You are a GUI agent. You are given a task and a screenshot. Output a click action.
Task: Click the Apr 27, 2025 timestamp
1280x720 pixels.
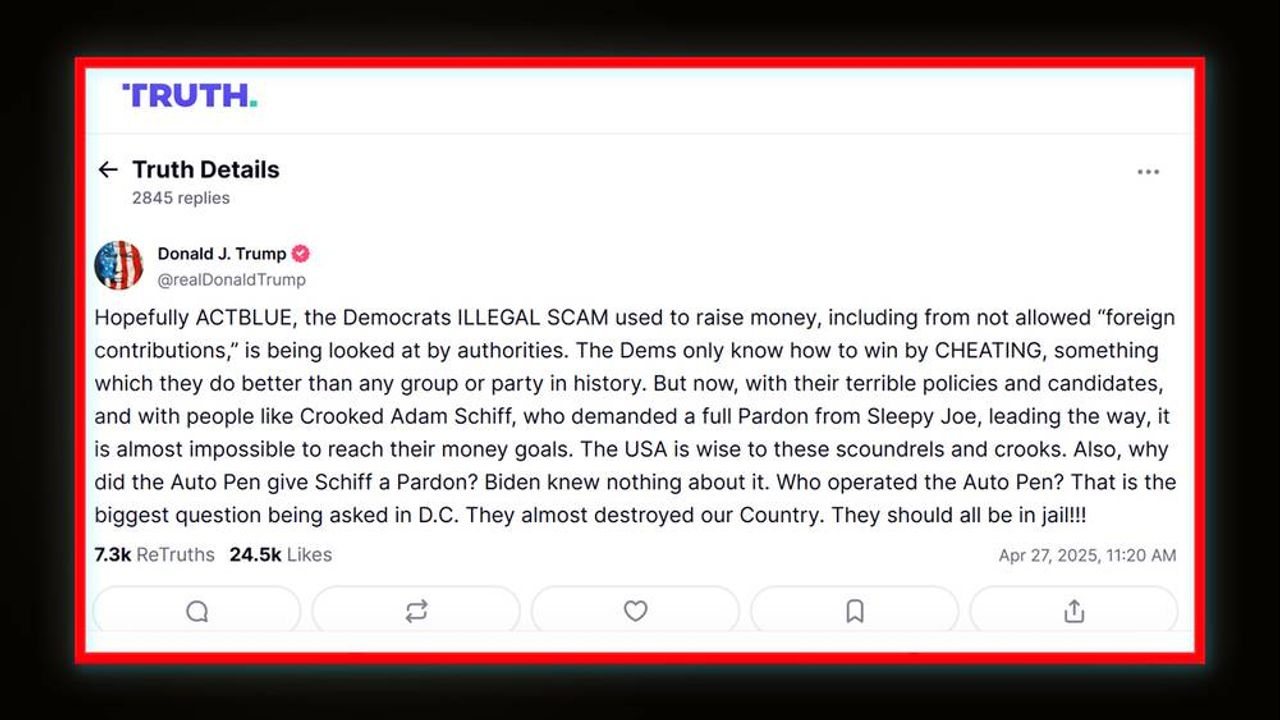pyautogui.click(x=1087, y=556)
